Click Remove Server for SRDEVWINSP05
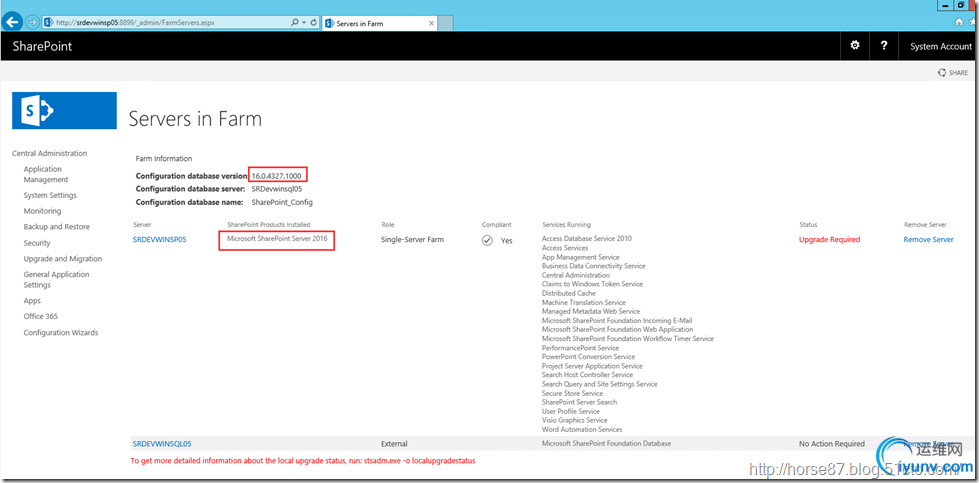The height and width of the screenshot is (483, 979). tap(928, 240)
